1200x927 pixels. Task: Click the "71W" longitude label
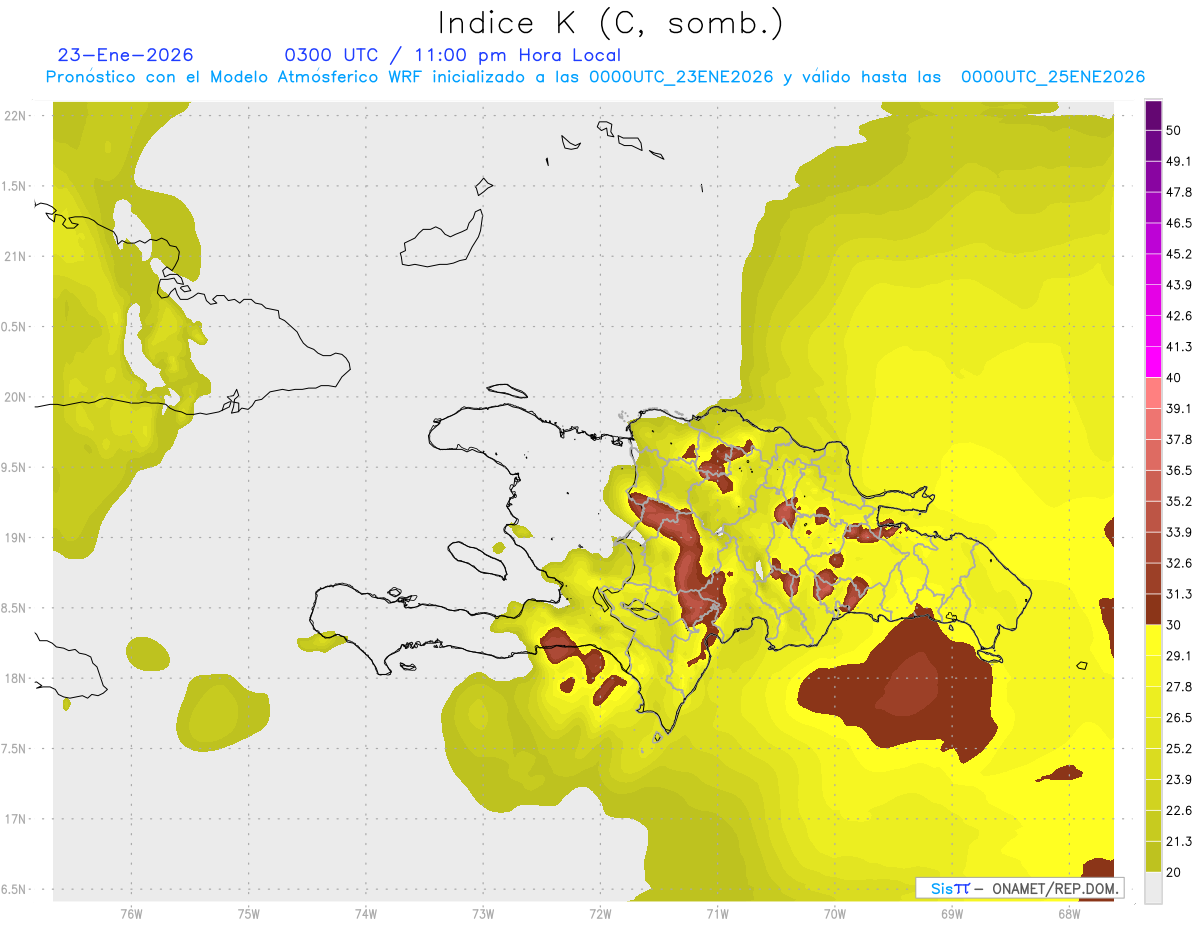717,913
